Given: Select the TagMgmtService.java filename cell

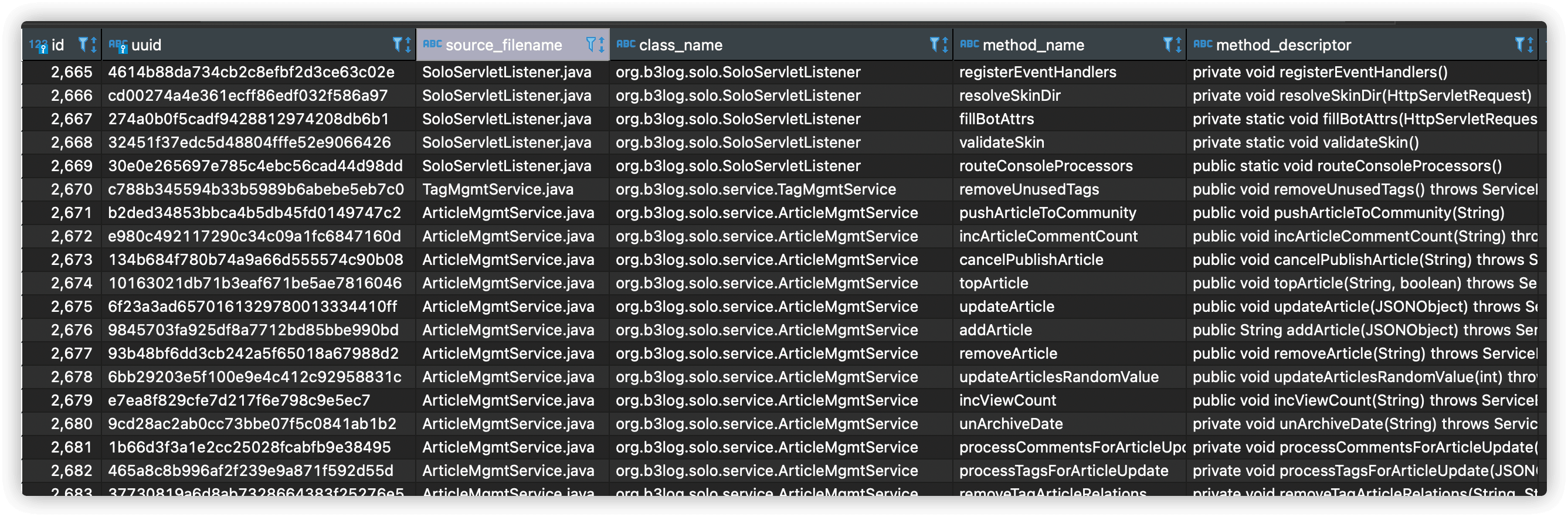Looking at the screenshot, I should pos(513,189).
